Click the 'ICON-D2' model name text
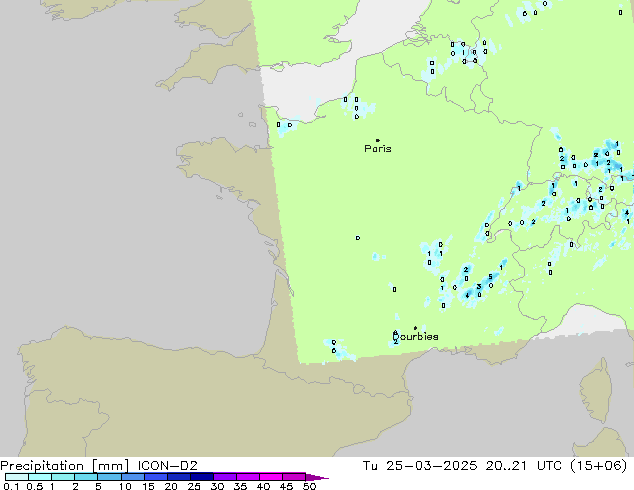The height and width of the screenshot is (490, 634). (167, 466)
